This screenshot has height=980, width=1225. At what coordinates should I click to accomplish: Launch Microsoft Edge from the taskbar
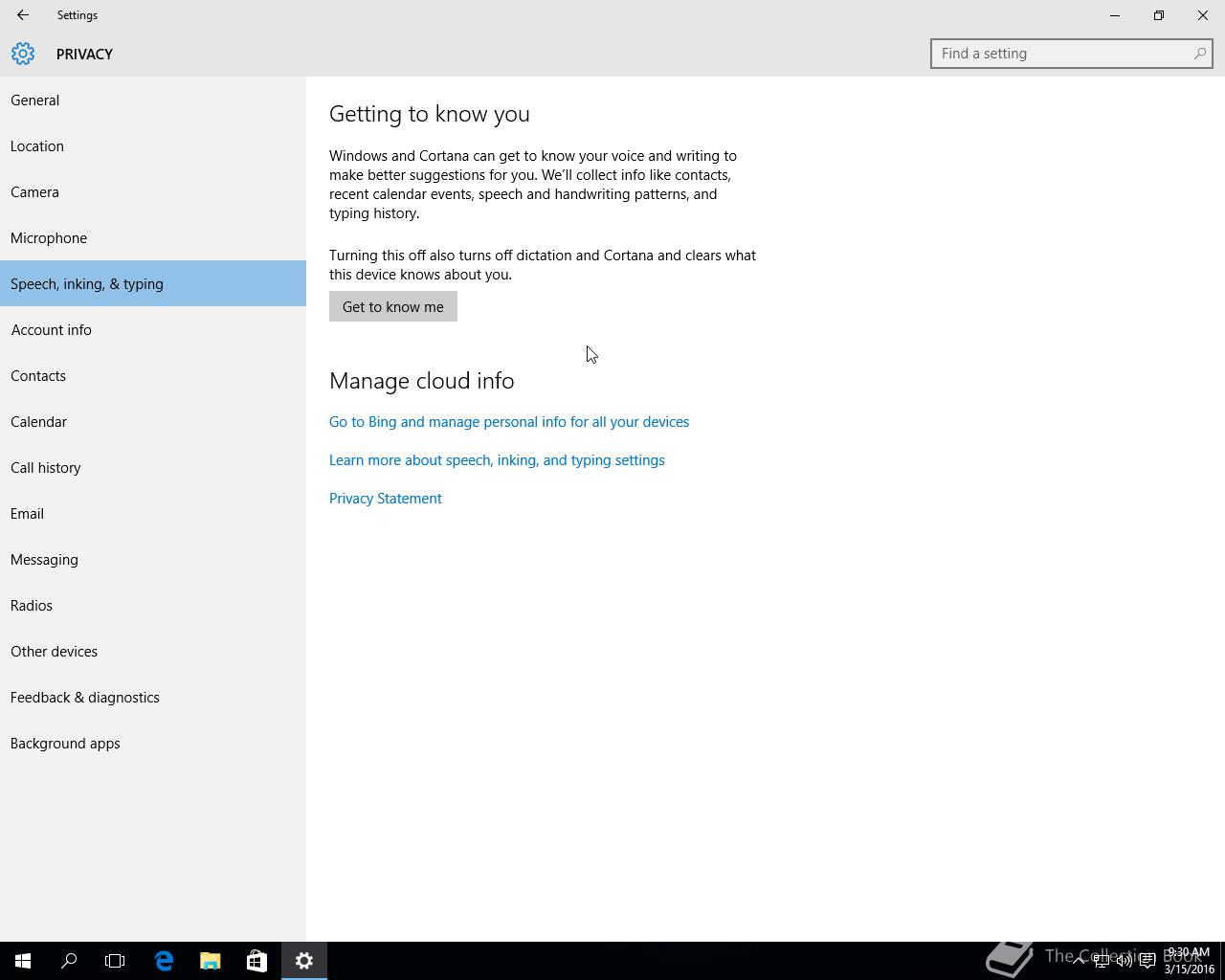tap(164, 961)
